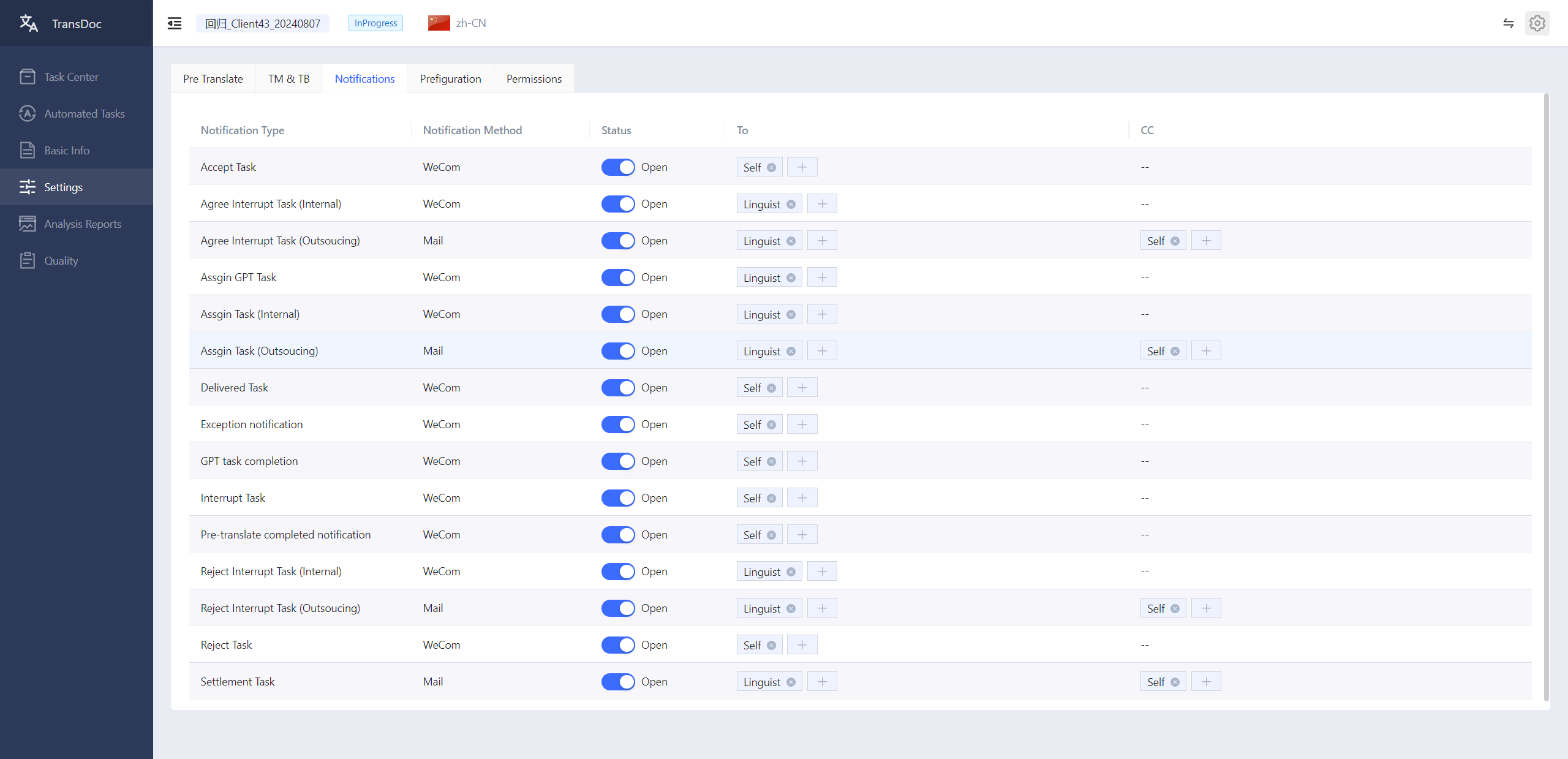Click the Quality clipboard icon
This screenshot has height=759, width=1568.
pos(28,260)
